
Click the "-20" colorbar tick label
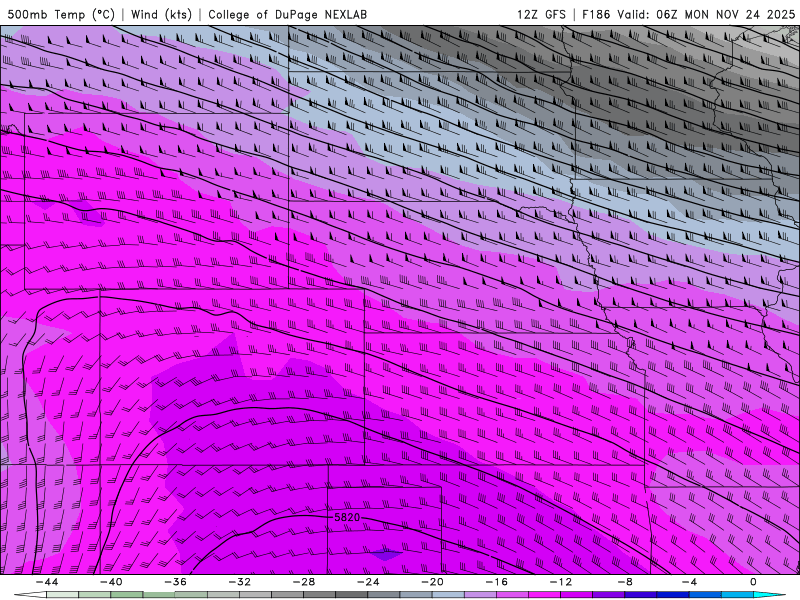pyautogui.click(x=432, y=582)
